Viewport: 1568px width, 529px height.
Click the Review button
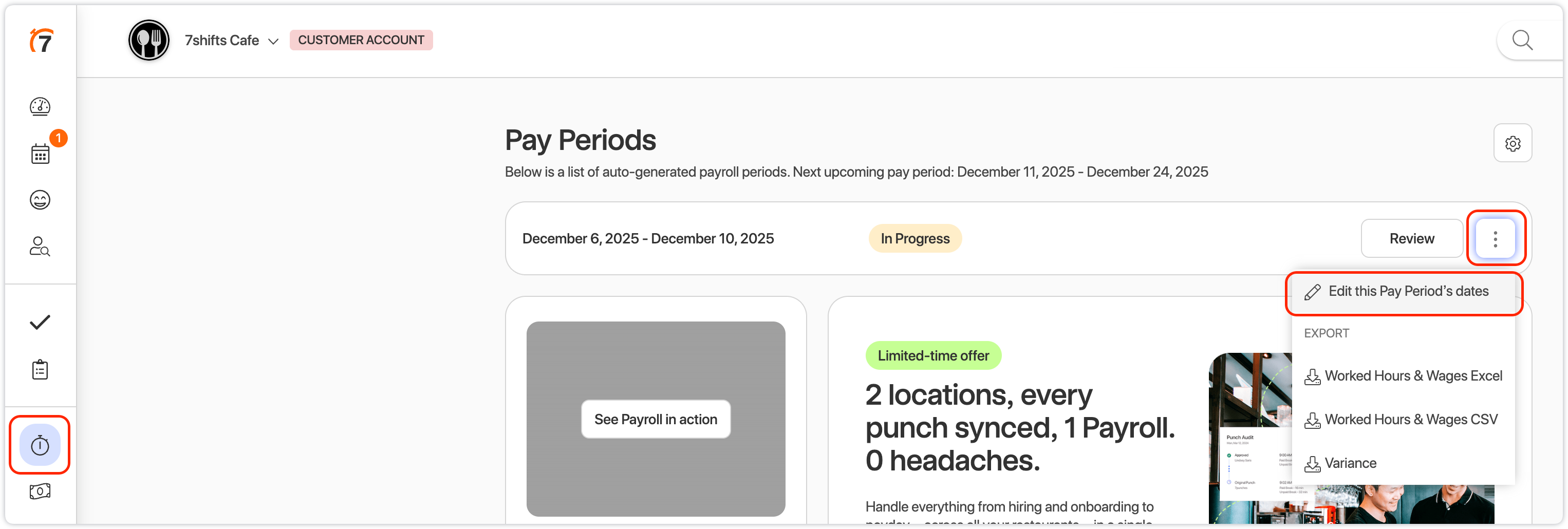tap(1412, 239)
